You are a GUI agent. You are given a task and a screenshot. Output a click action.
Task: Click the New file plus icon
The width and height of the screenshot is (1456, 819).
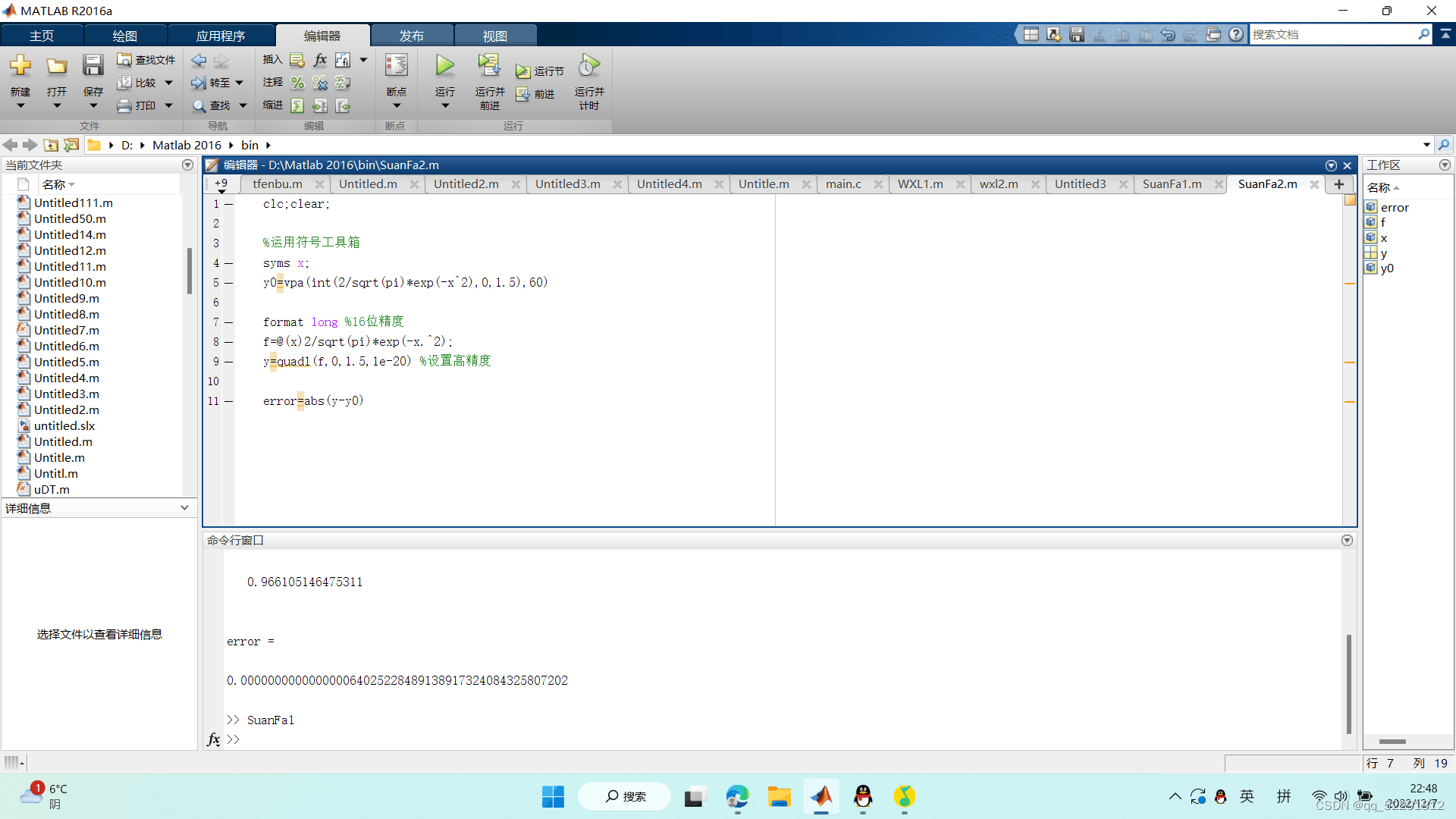pyautogui.click(x=20, y=66)
